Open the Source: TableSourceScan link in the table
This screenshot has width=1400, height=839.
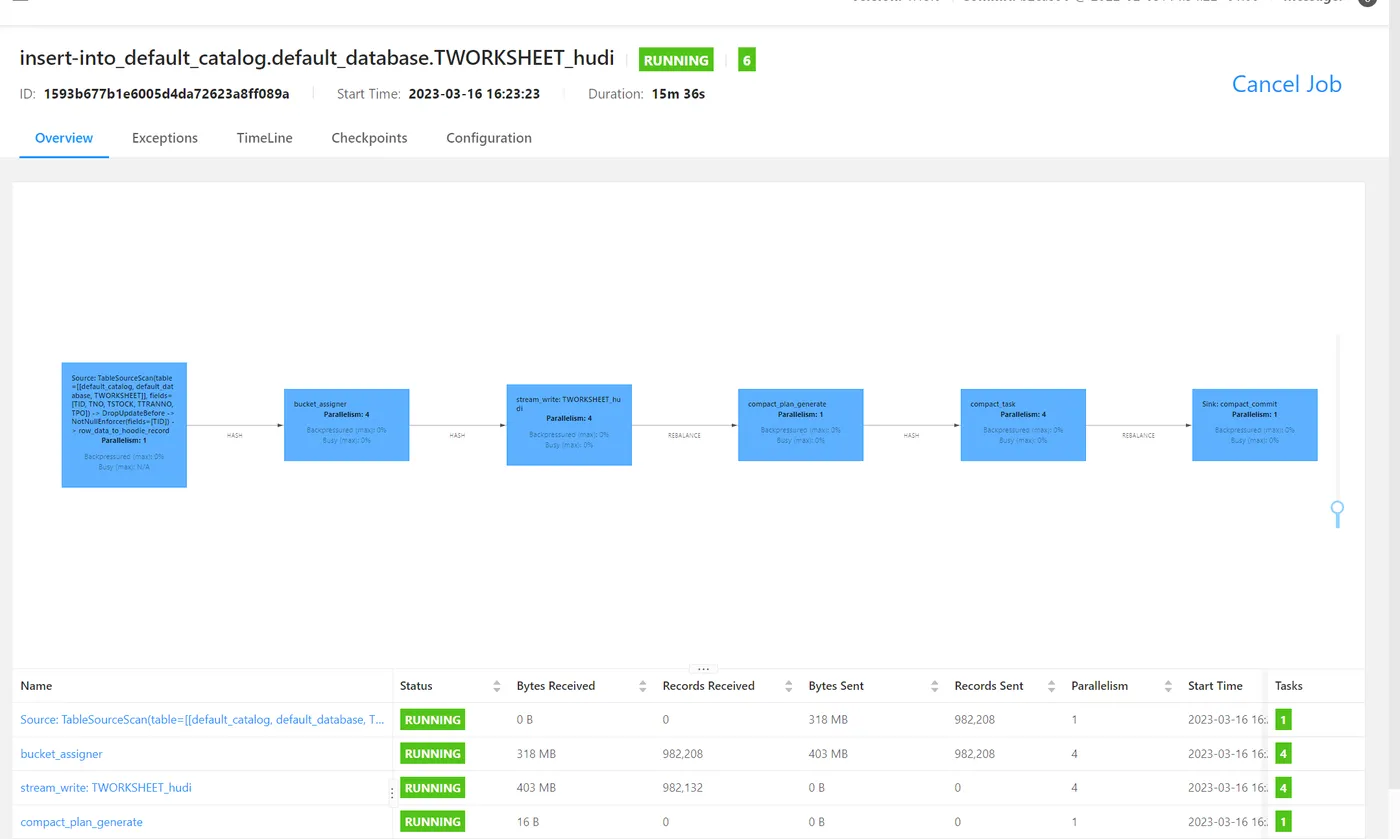coord(202,720)
